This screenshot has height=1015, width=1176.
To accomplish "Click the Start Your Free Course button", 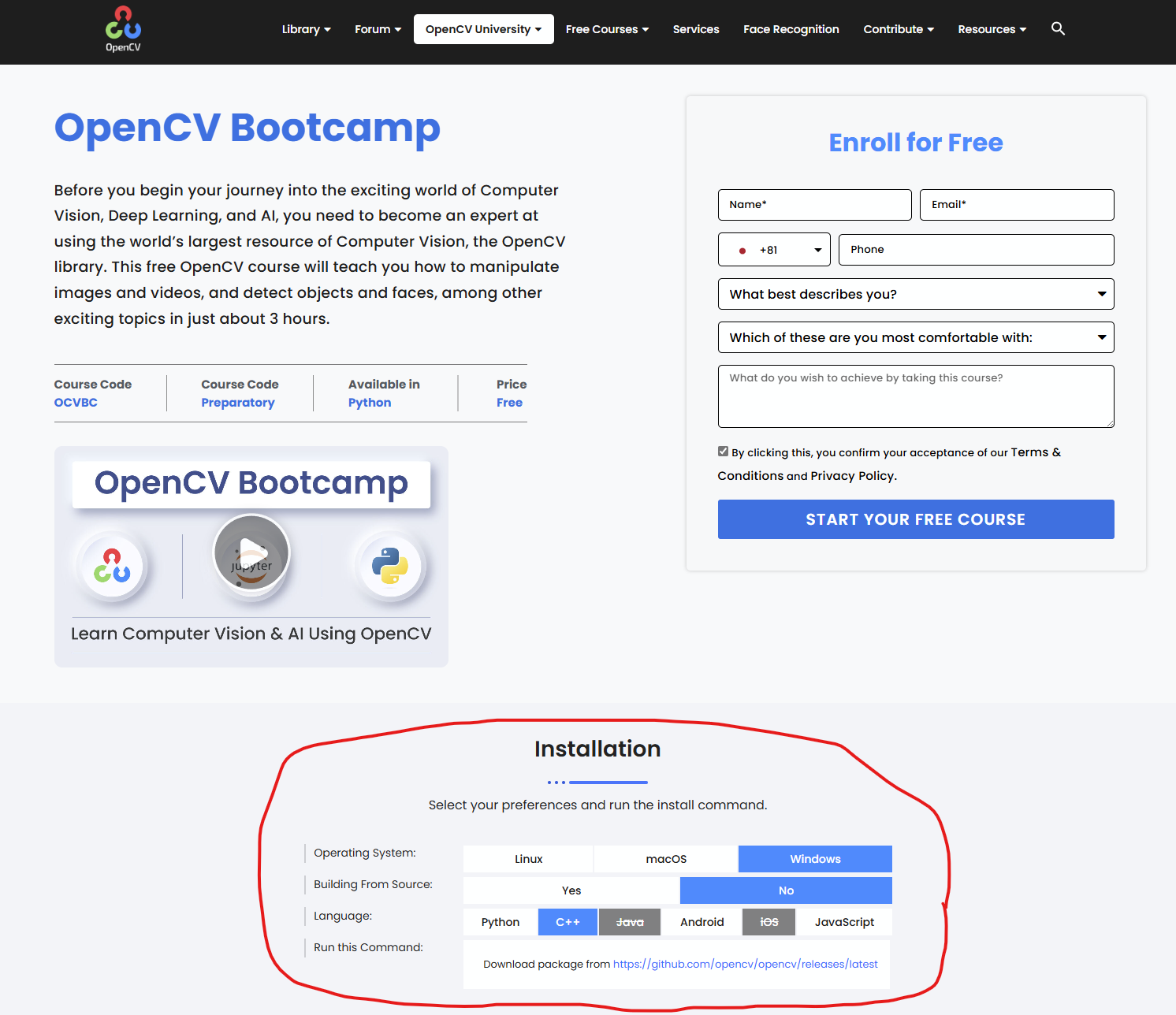I will (916, 519).
